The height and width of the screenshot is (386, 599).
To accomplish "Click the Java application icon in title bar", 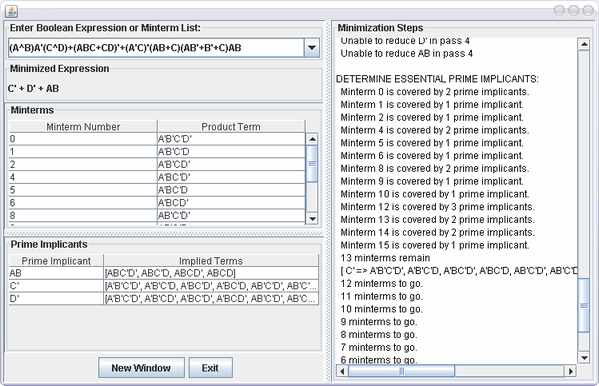I will coord(11,11).
